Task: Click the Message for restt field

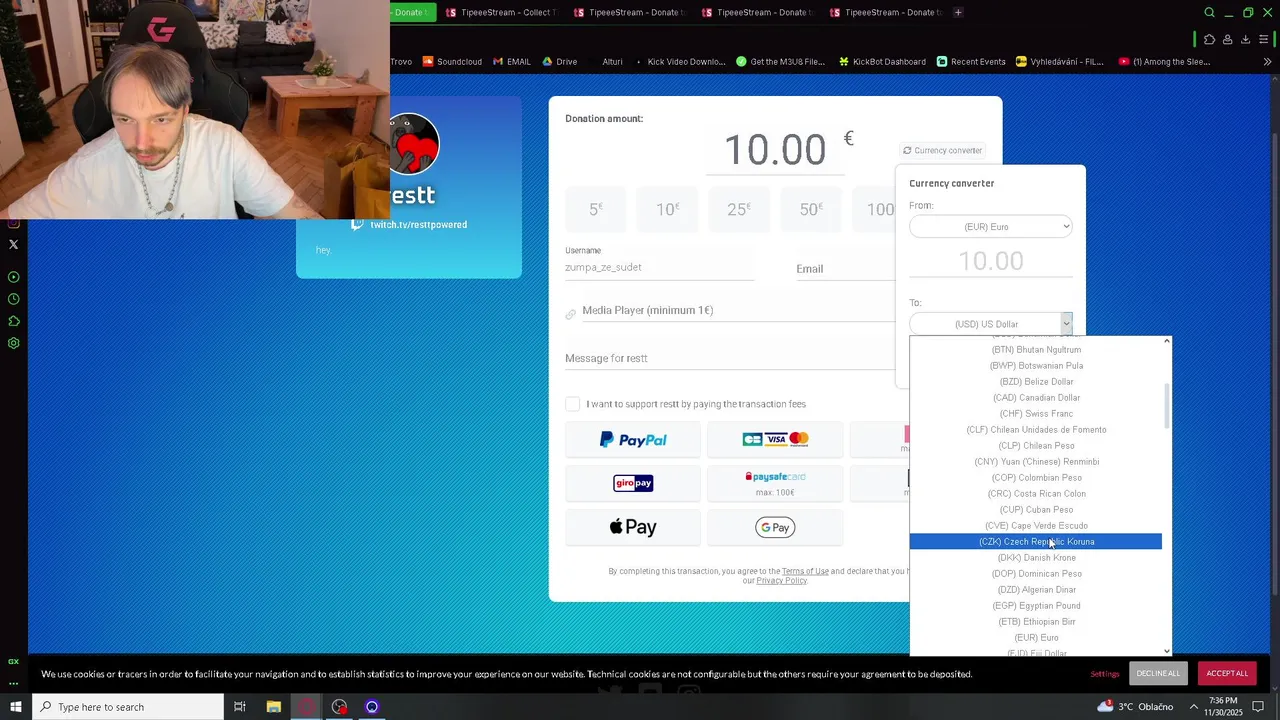Action: pos(730,358)
